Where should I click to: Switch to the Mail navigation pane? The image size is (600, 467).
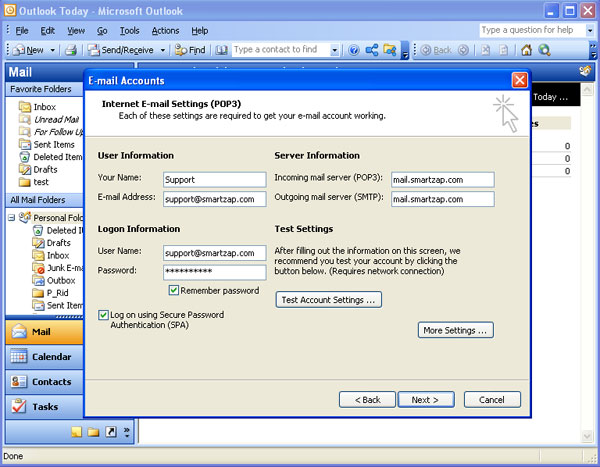coord(44,332)
